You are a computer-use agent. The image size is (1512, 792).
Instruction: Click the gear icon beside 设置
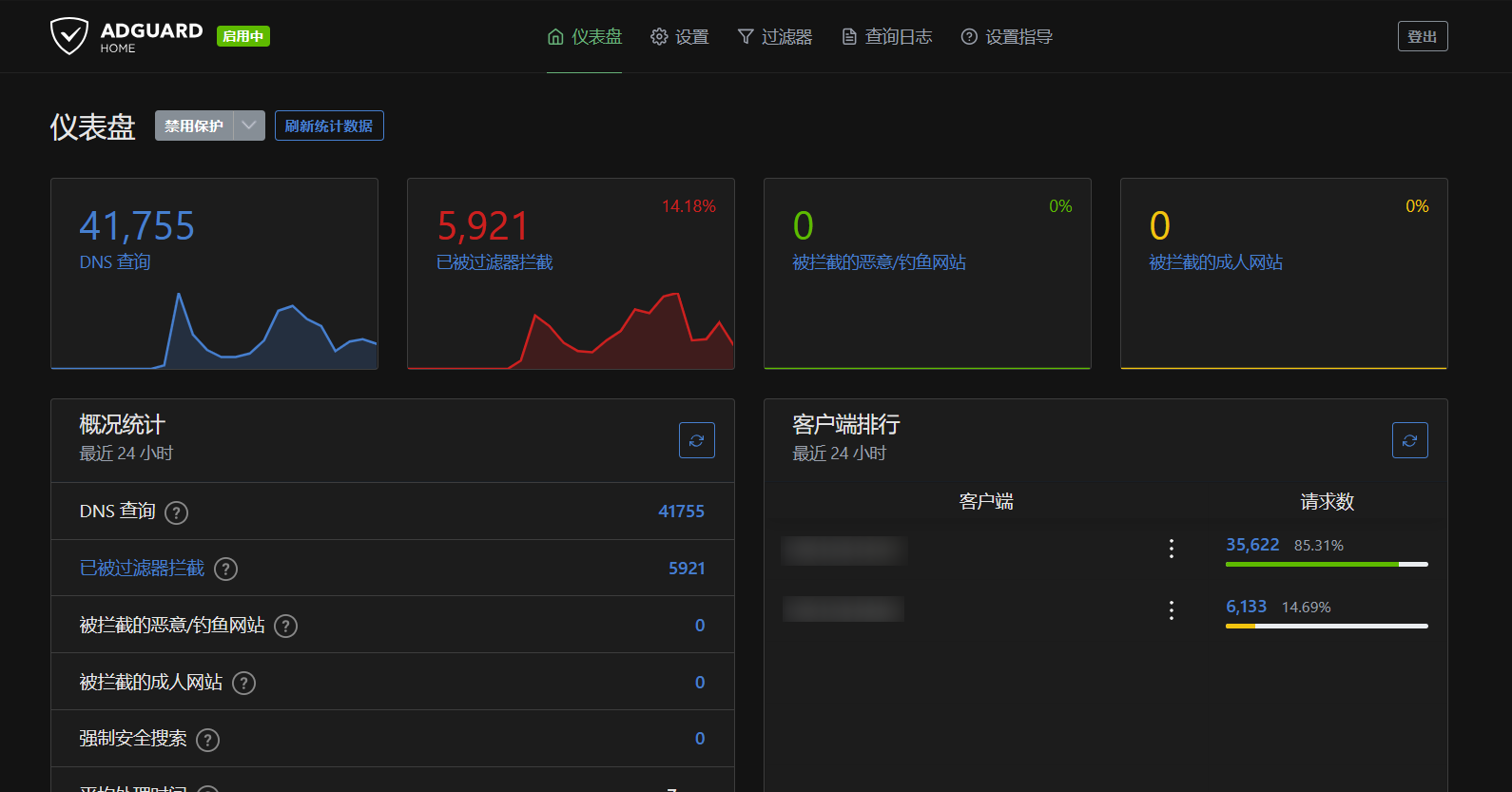pos(659,37)
